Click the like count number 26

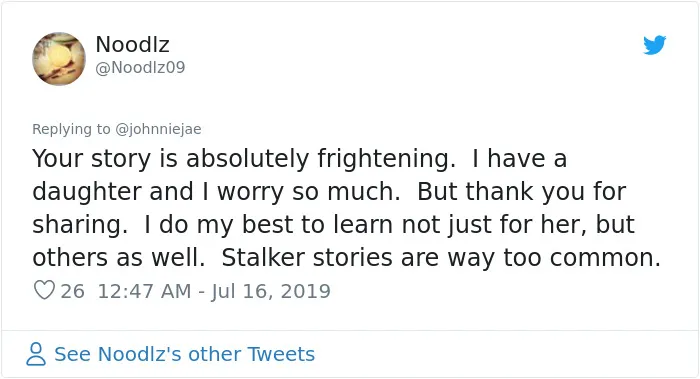point(72,291)
